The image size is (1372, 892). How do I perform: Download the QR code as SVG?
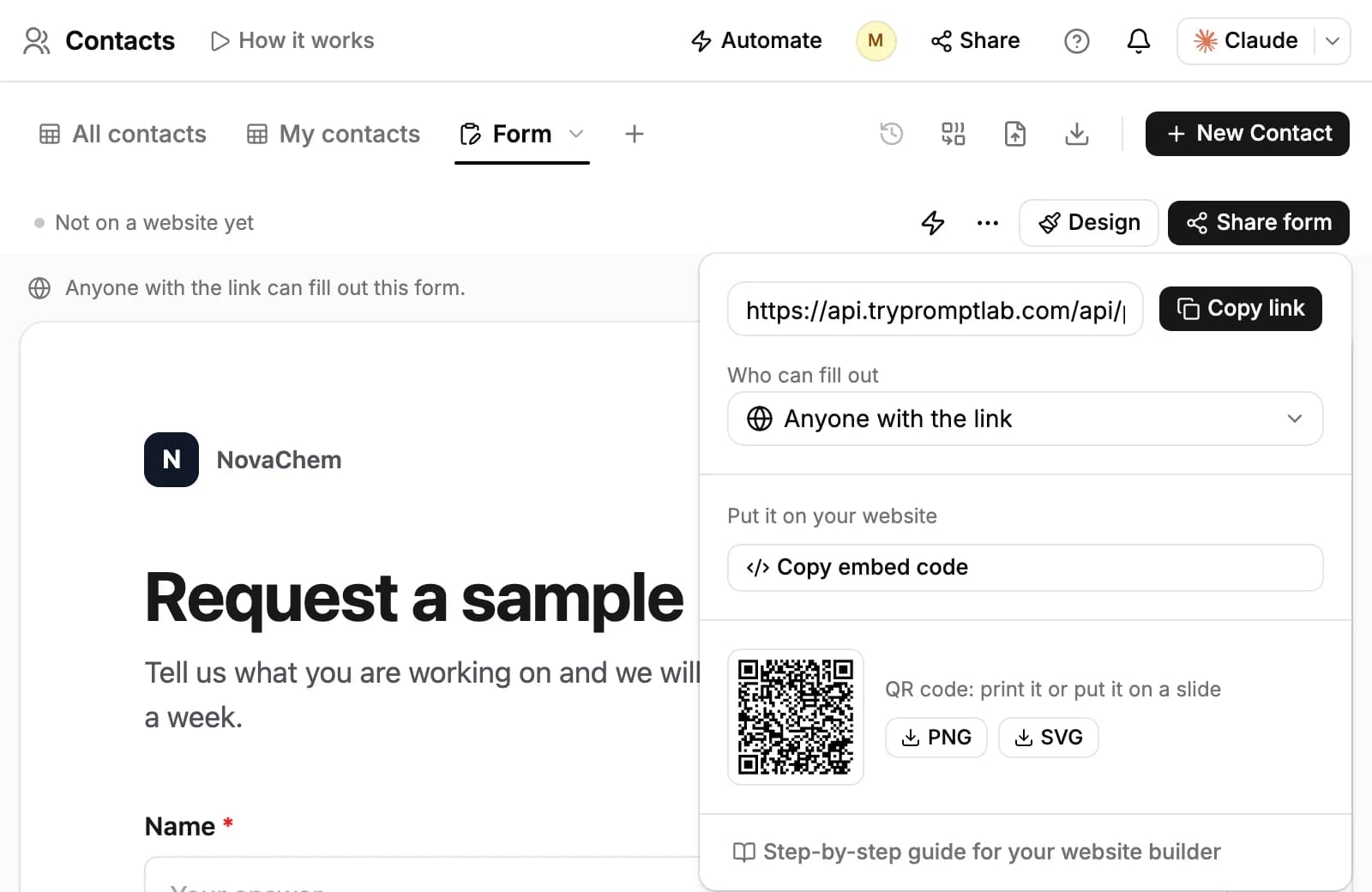tap(1049, 738)
